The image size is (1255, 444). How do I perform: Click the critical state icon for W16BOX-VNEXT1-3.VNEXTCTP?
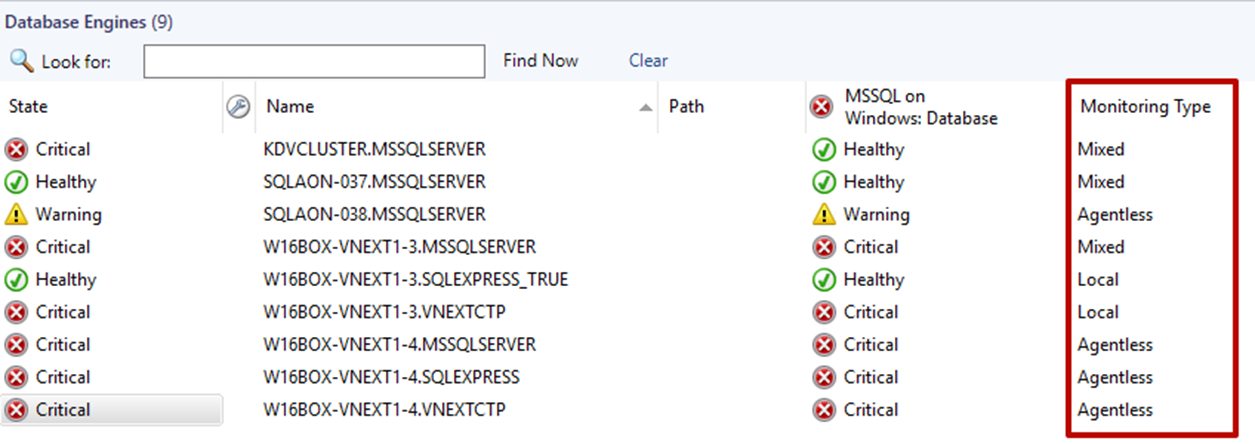[17, 312]
